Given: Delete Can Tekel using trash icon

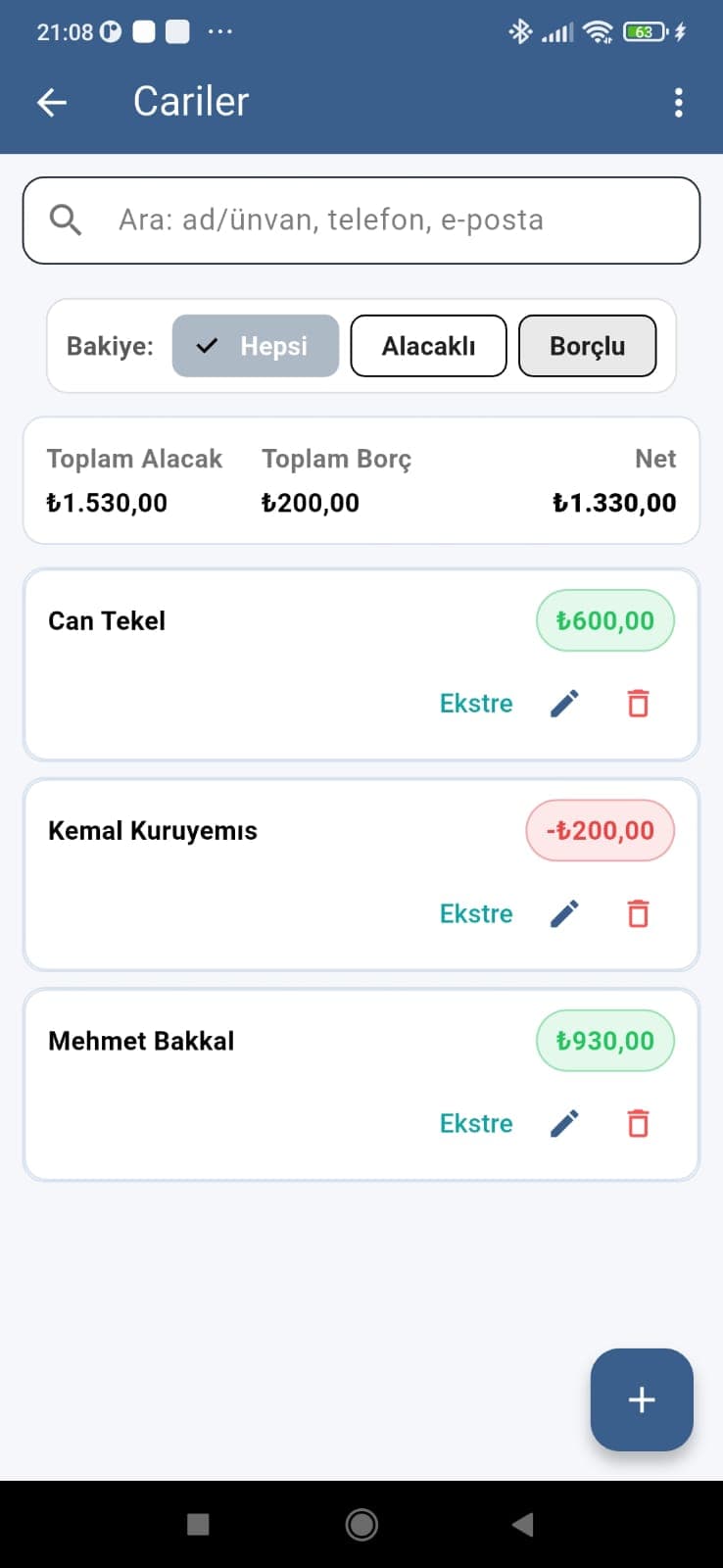Looking at the screenshot, I should click(x=638, y=704).
